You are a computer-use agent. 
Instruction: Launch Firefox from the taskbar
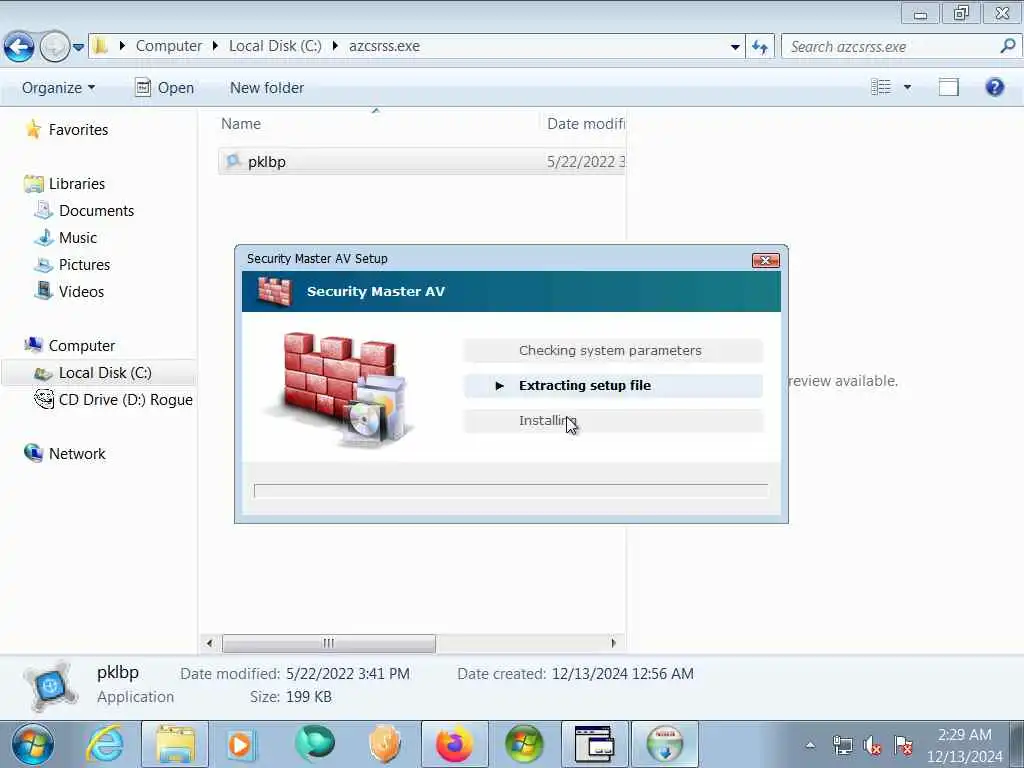pyautogui.click(x=455, y=744)
